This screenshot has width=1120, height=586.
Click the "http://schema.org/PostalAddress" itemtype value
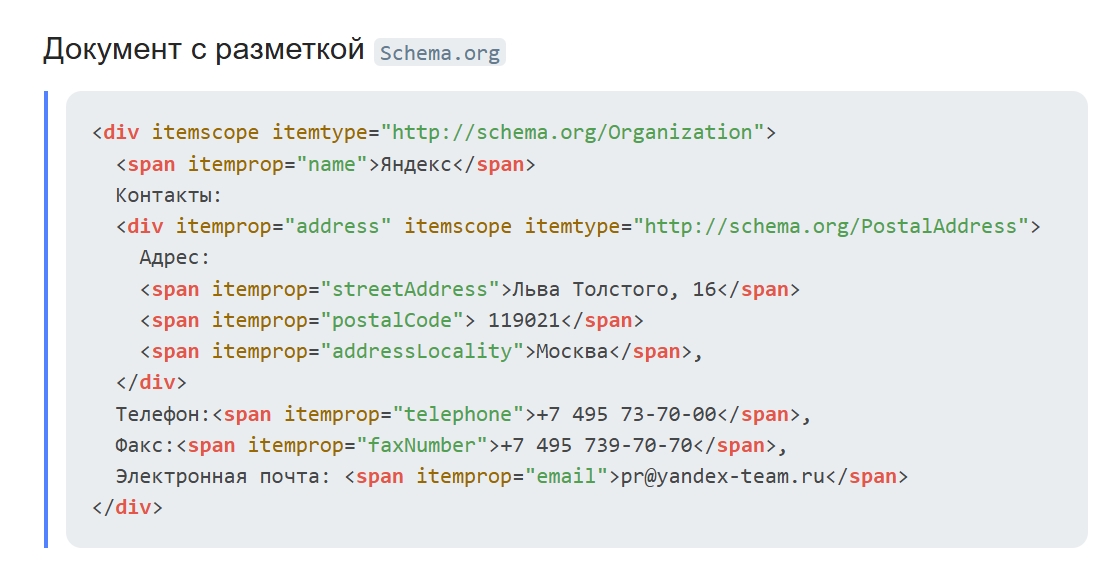point(837,226)
